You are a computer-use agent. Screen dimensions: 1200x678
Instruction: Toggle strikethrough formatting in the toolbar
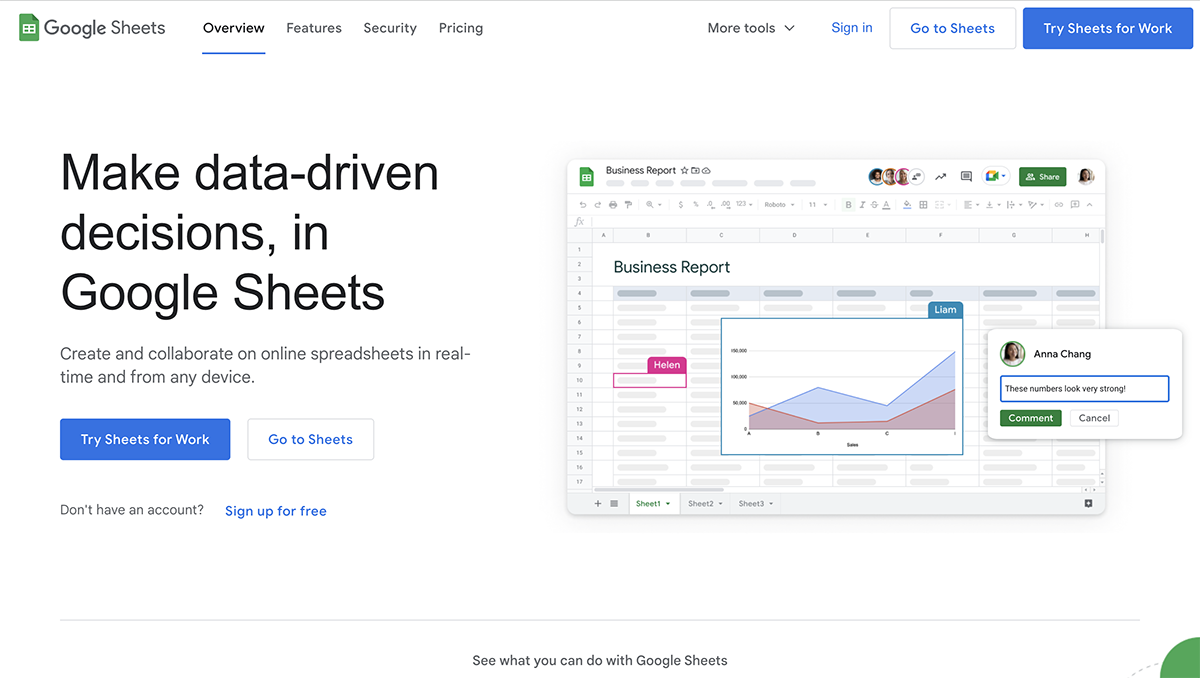tap(876, 203)
